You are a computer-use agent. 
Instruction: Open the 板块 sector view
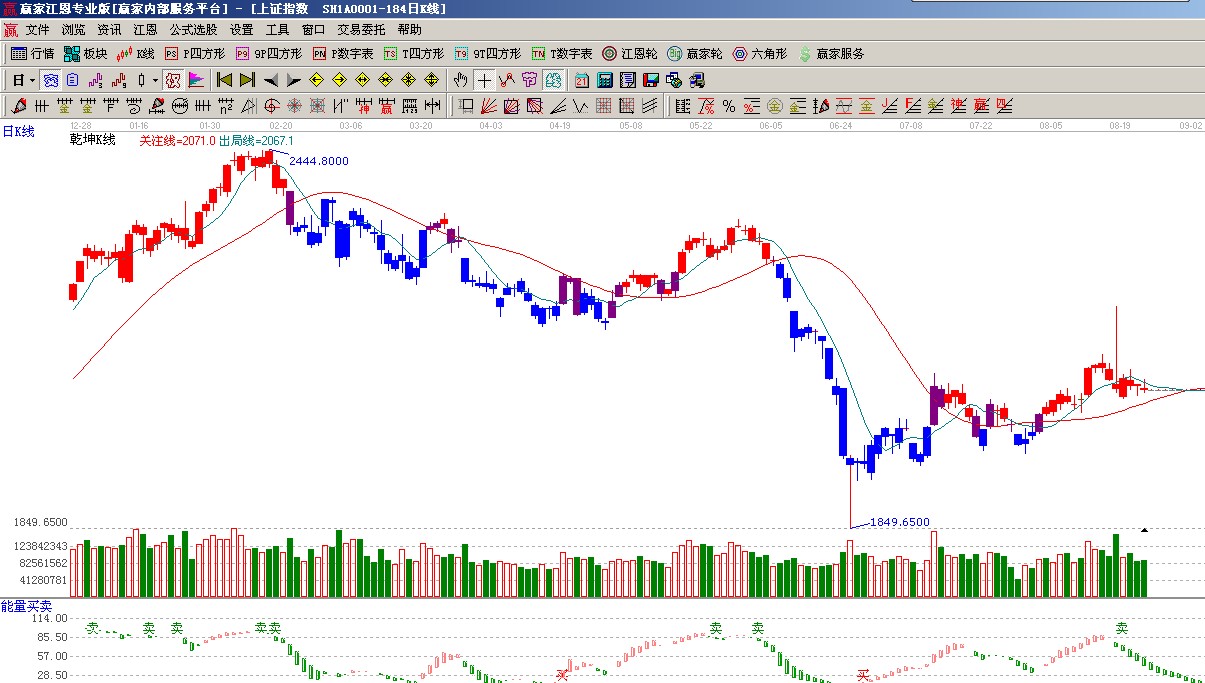pos(85,54)
